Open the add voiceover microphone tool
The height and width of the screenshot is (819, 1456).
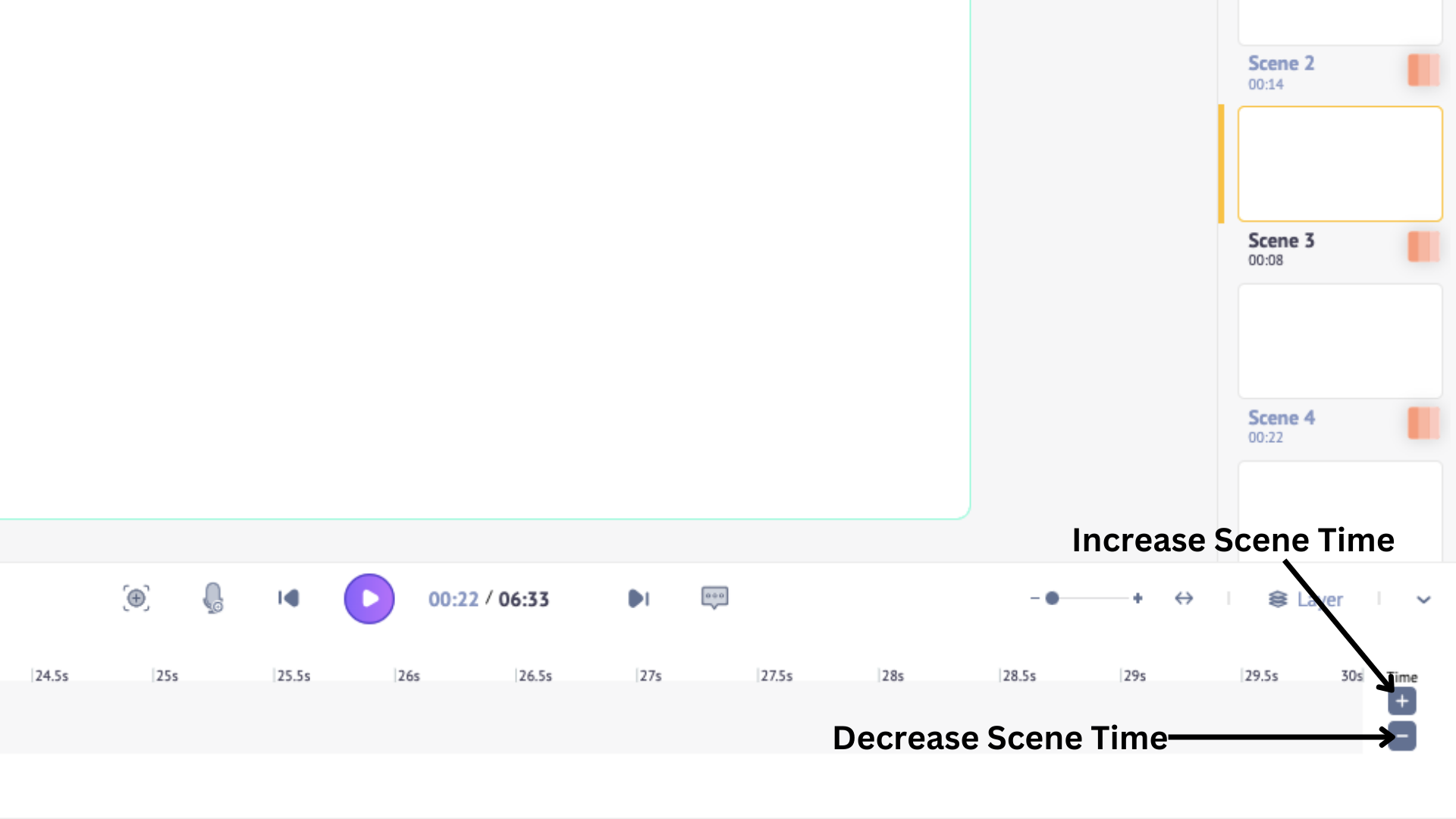pos(213,598)
